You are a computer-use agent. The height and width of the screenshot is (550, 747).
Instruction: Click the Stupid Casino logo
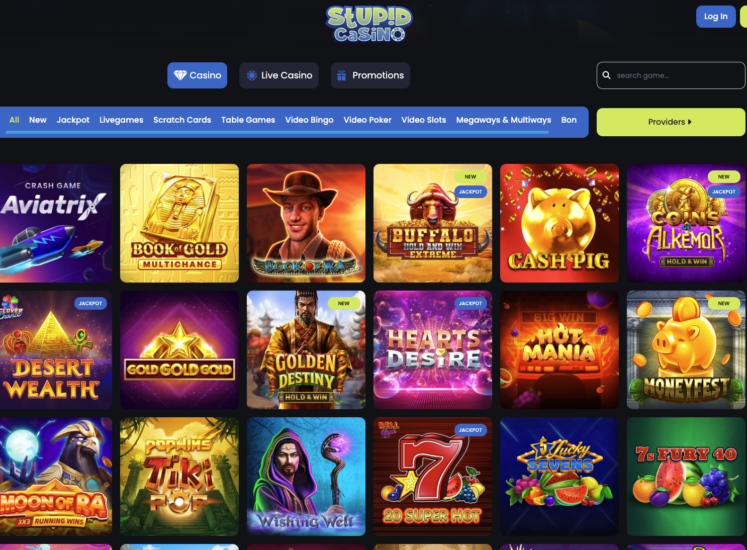pyautogui.click(x=369, y=24)
